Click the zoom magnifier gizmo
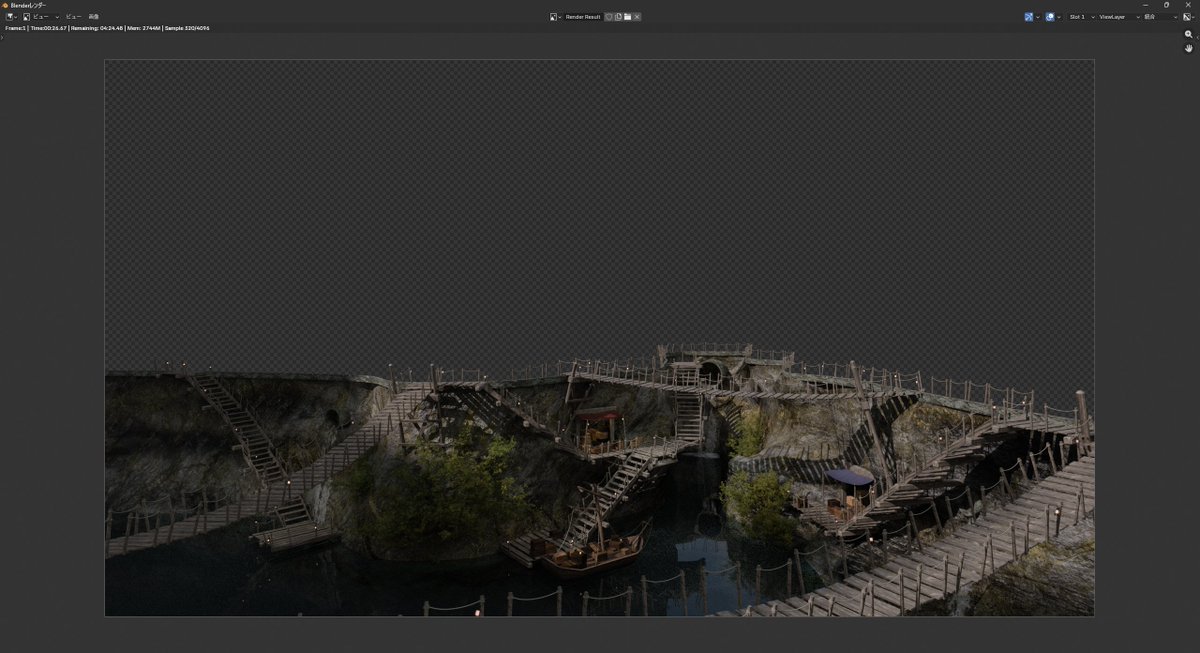The height and width of the screenshot is (653, 1200). 1189,34
